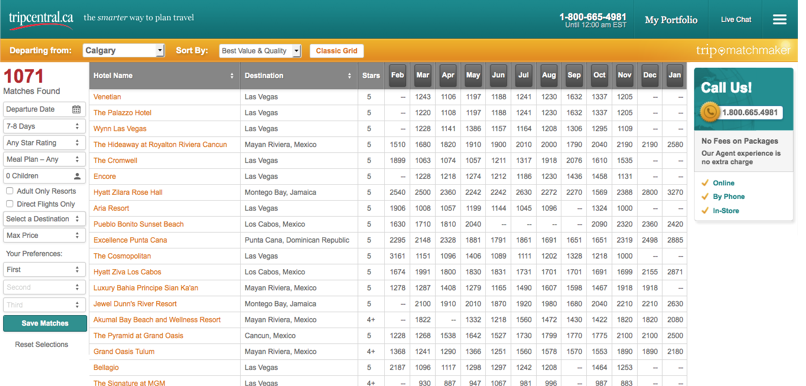Image resolution: width=806 pixels, height=386 pixels.
Task: Click the Hotel Name sort arrows
Action: [232, 76]
